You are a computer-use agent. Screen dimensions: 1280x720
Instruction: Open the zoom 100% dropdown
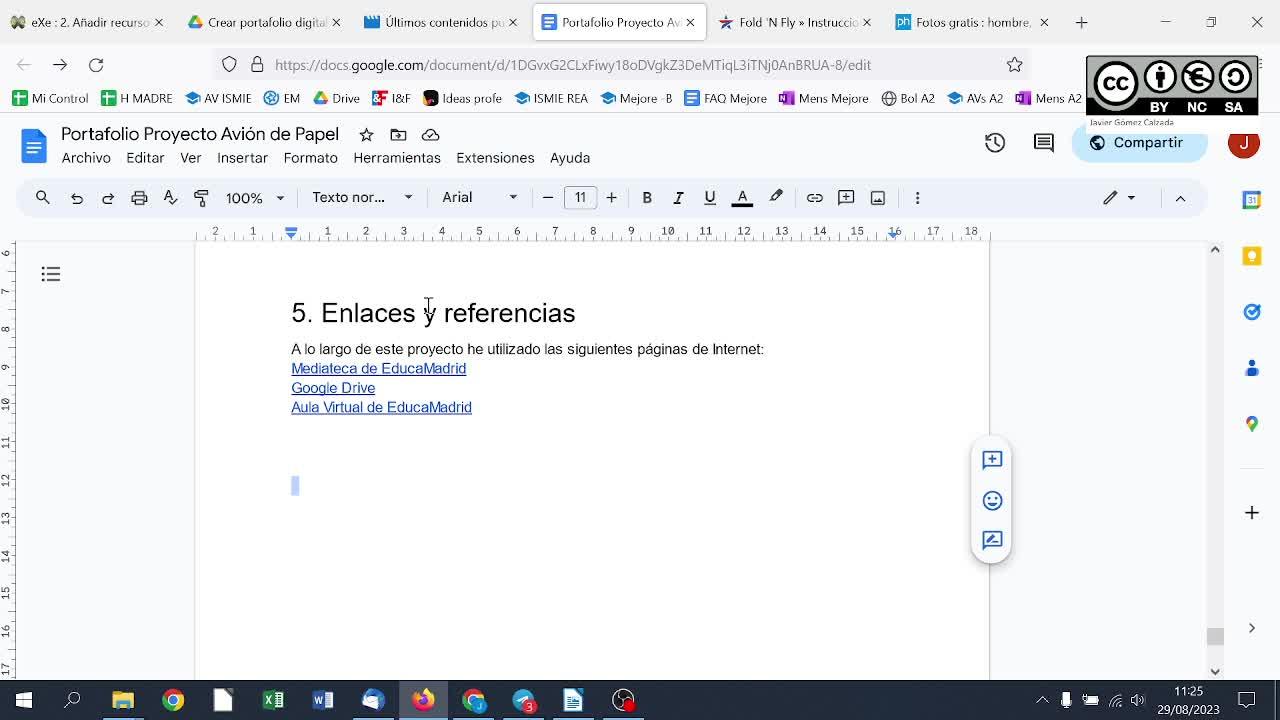[x=254, y=198]
